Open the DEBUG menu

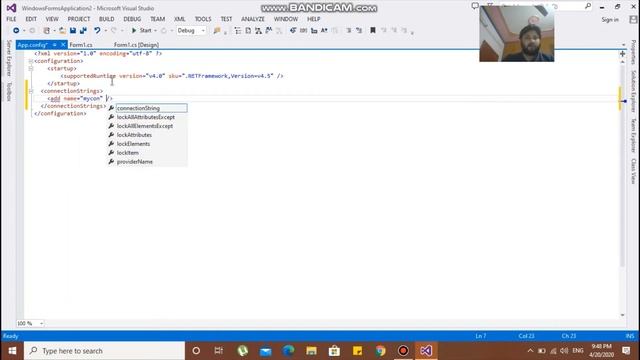tap(132, 19)
